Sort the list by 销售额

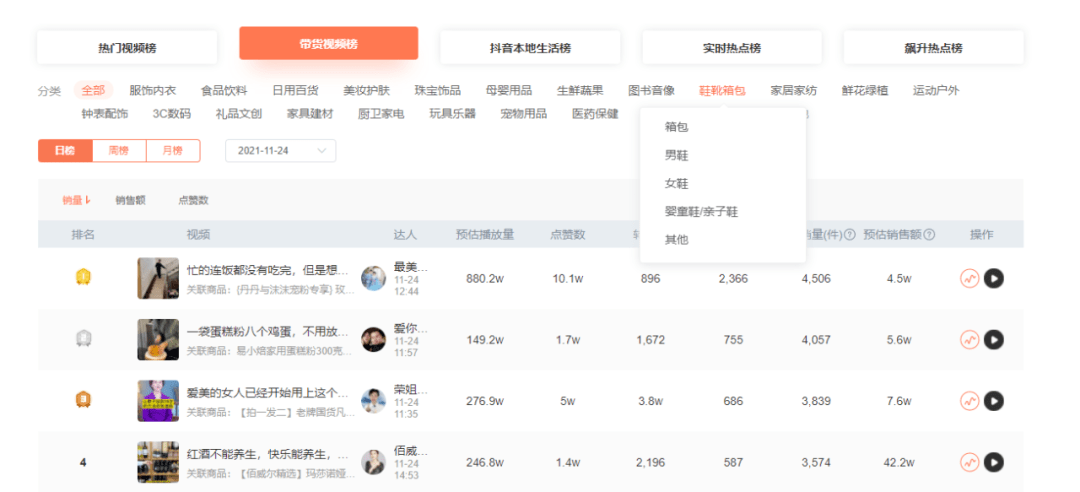(x=130, y=201)
